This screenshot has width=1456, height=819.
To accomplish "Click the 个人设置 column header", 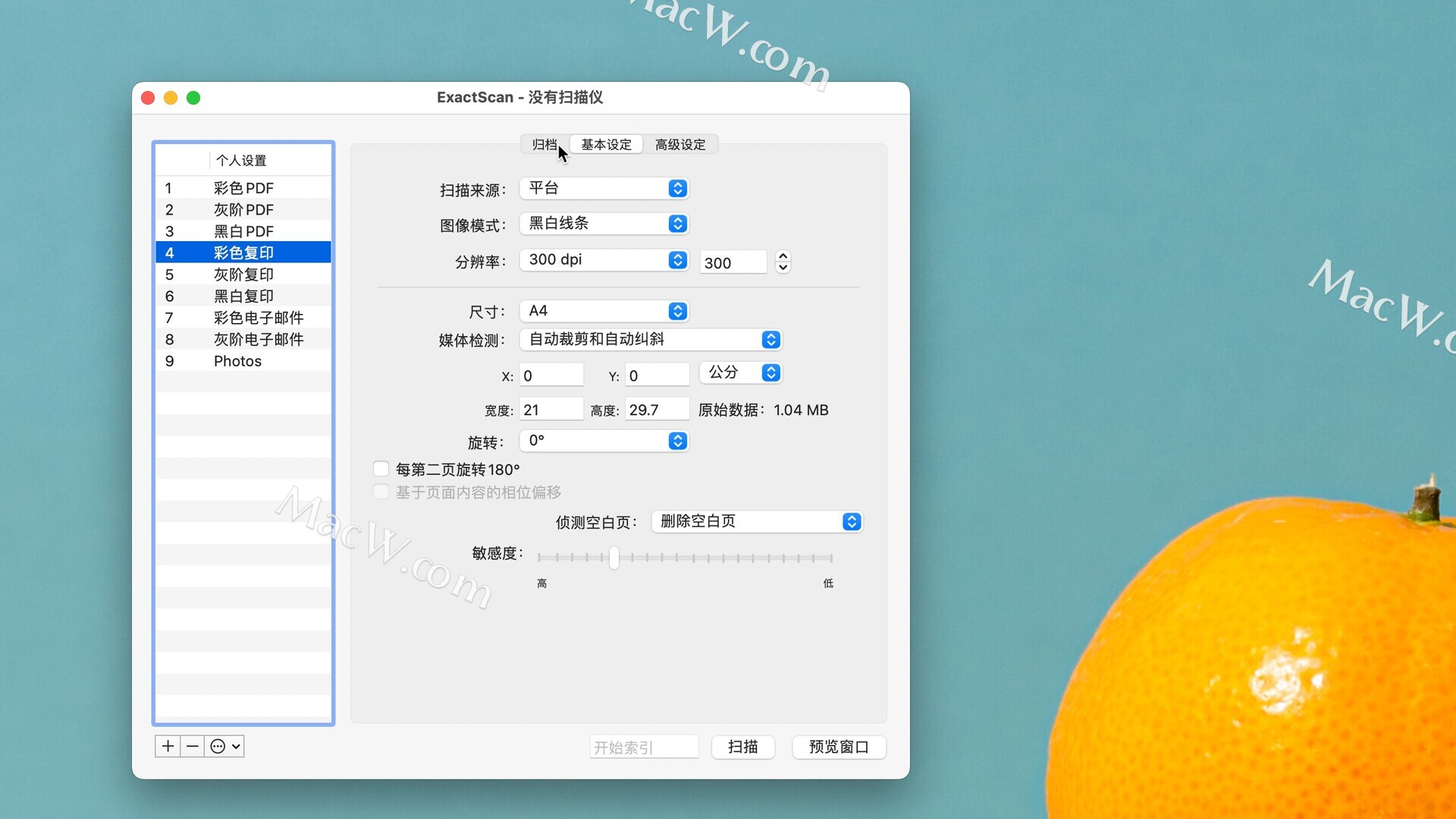I will [x=270, y=160].
